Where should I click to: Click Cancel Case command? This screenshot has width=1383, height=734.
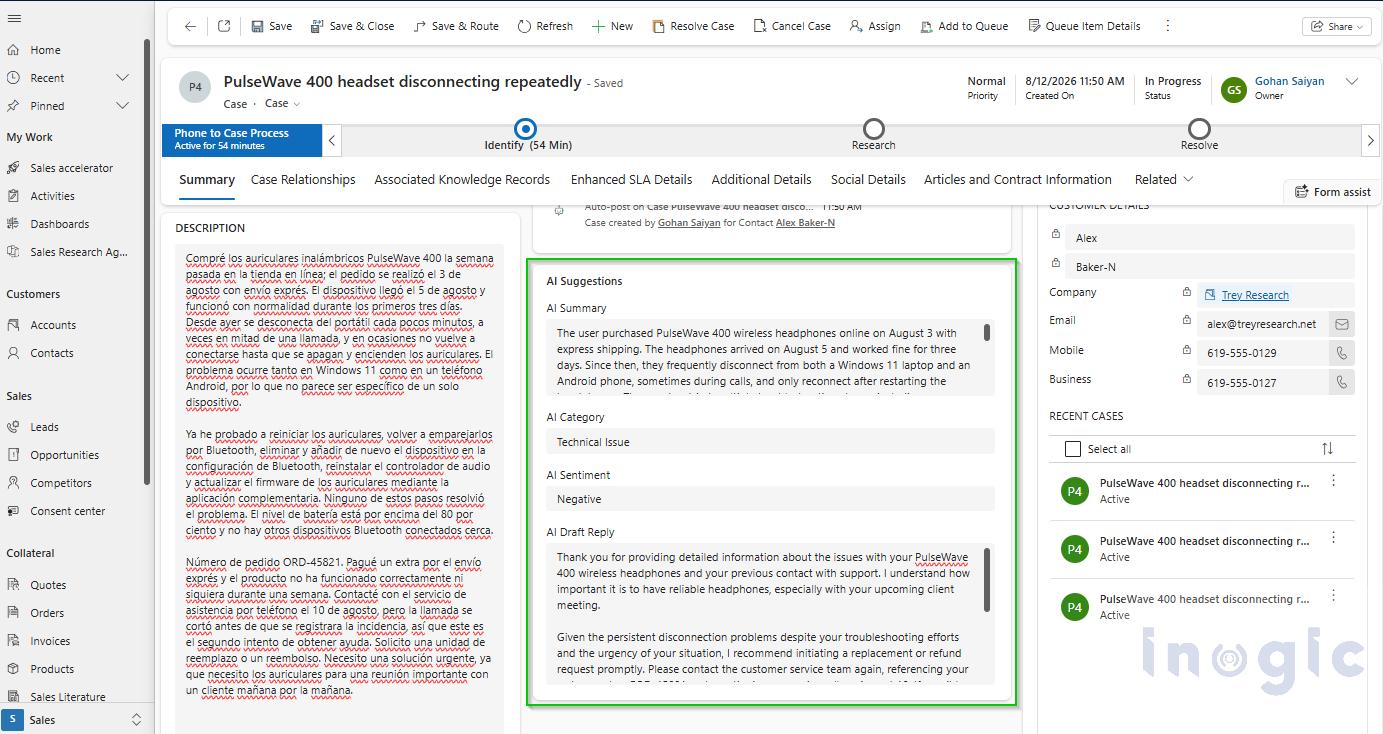coord(792,26)
